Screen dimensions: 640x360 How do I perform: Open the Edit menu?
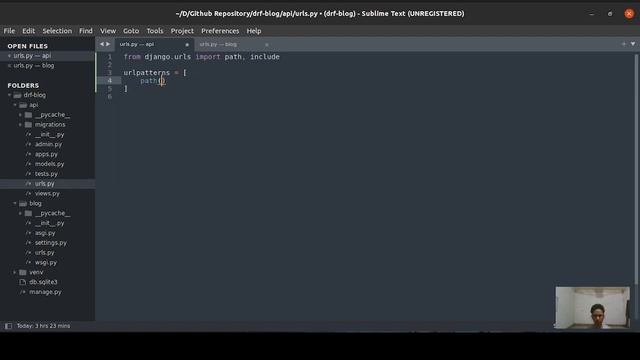click(28, 31)
